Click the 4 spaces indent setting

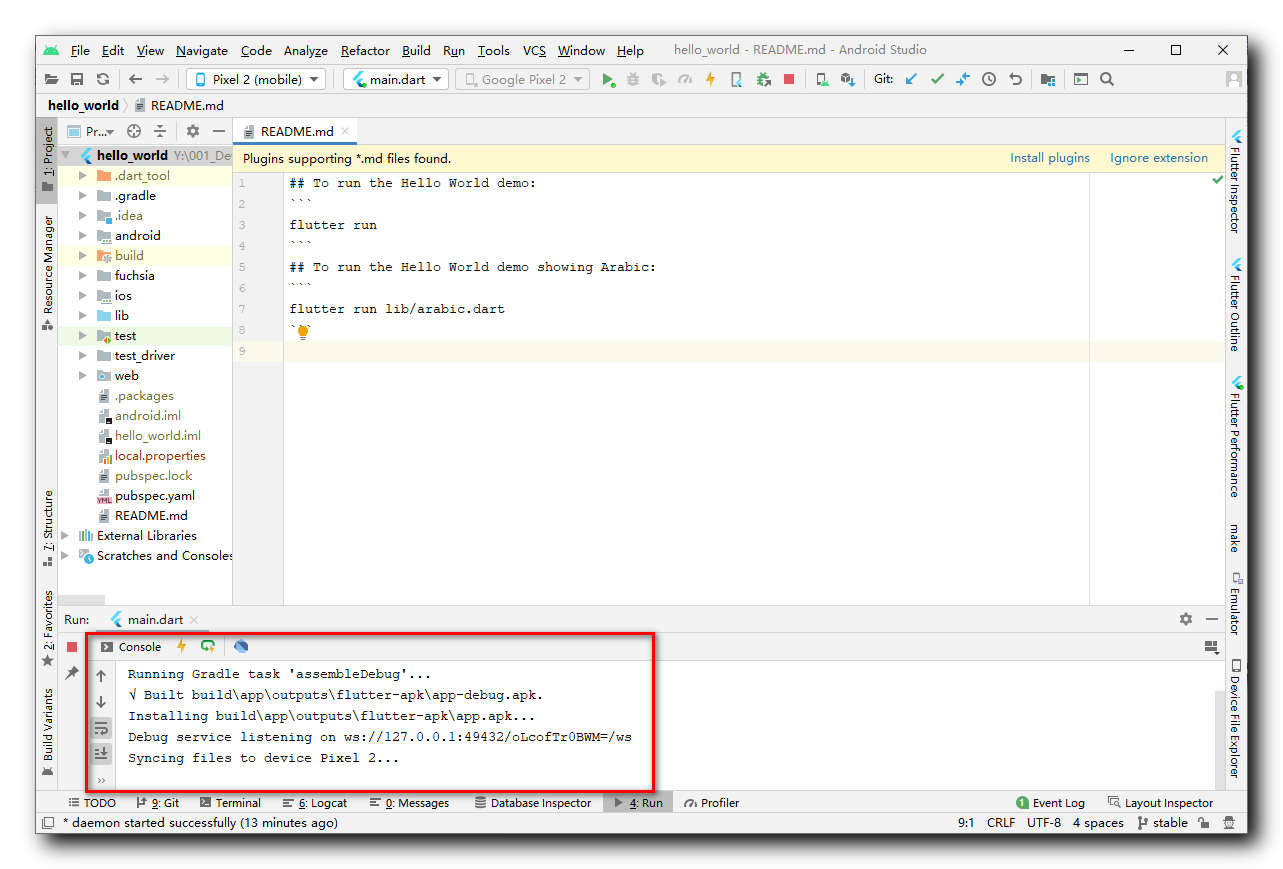[1098, 823]
